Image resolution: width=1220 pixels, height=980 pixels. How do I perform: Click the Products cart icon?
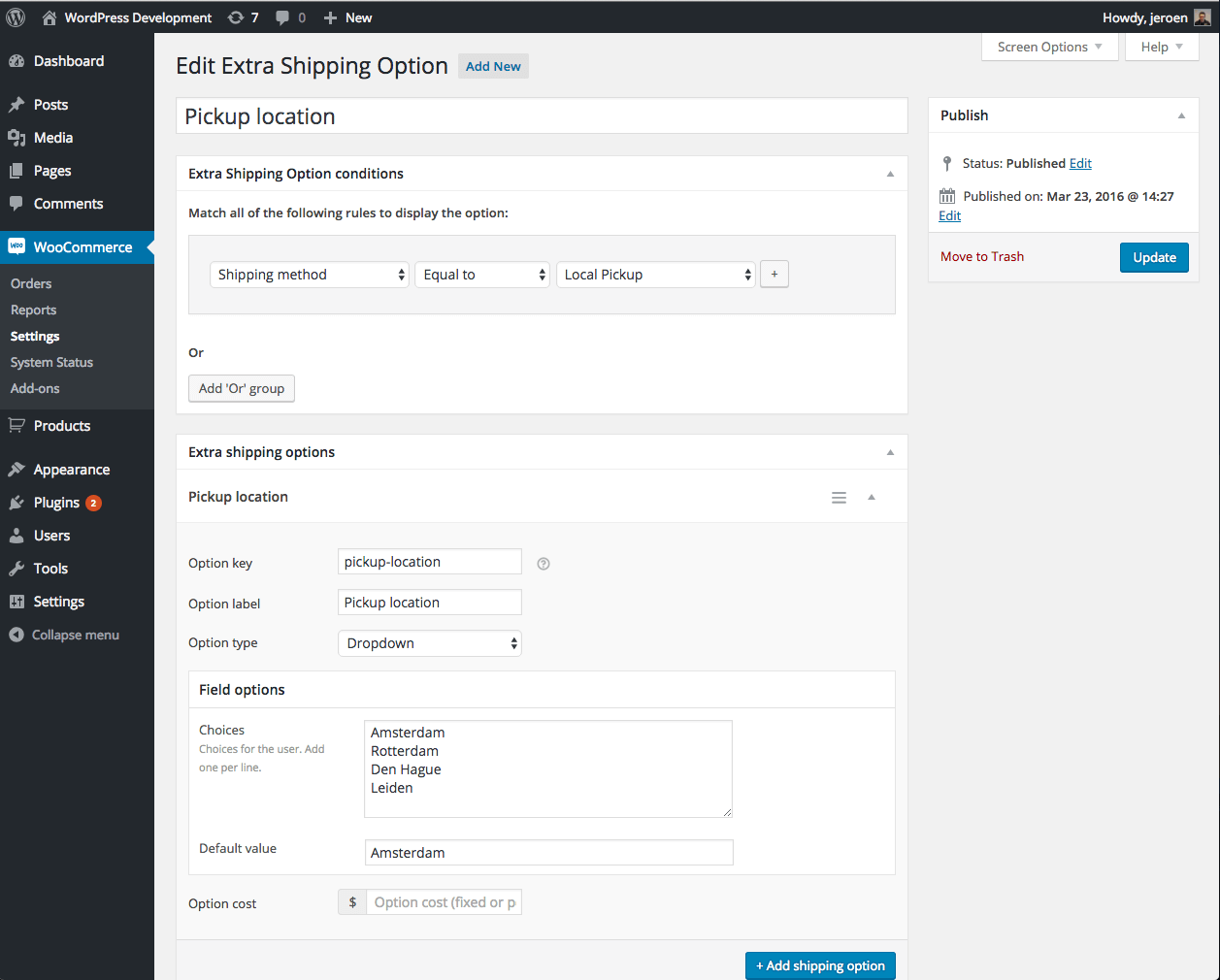click(x=16, y=426)
